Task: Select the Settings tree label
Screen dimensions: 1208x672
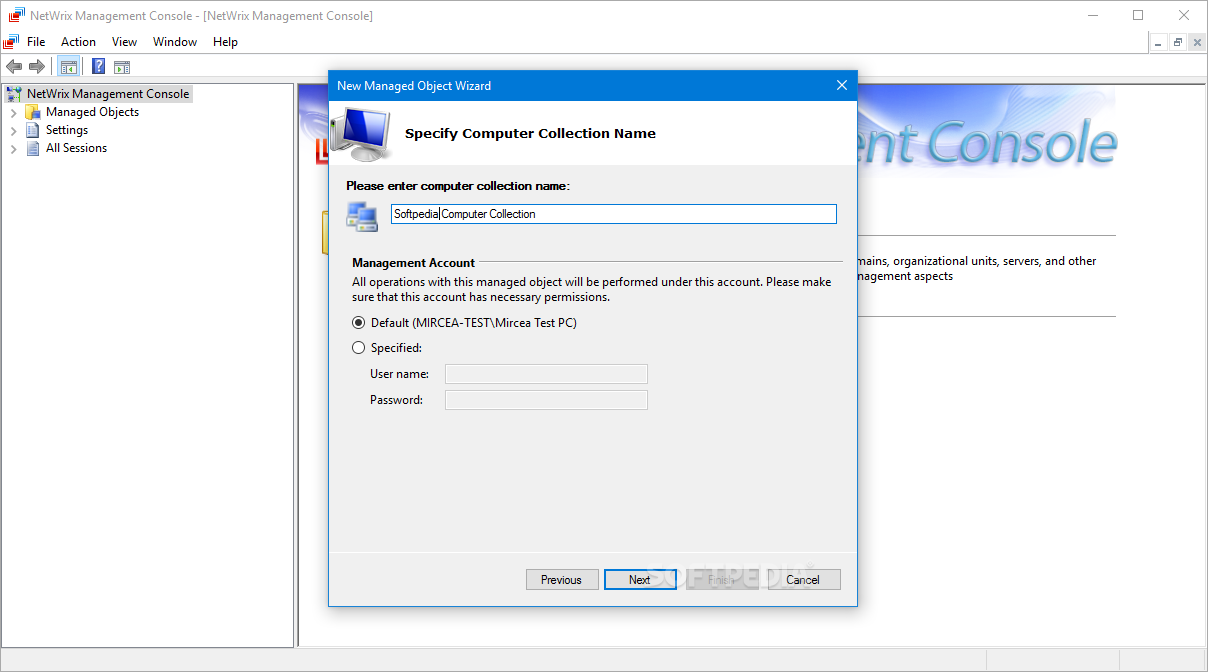Action: pos(67,130)
